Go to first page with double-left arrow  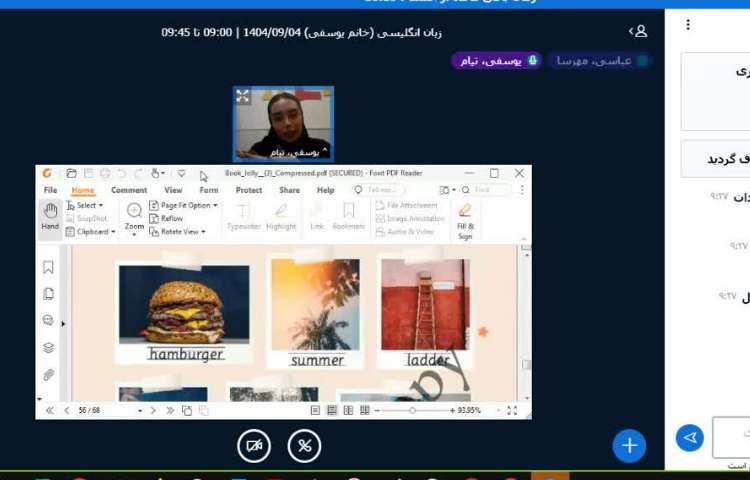(x=50, y=410)
